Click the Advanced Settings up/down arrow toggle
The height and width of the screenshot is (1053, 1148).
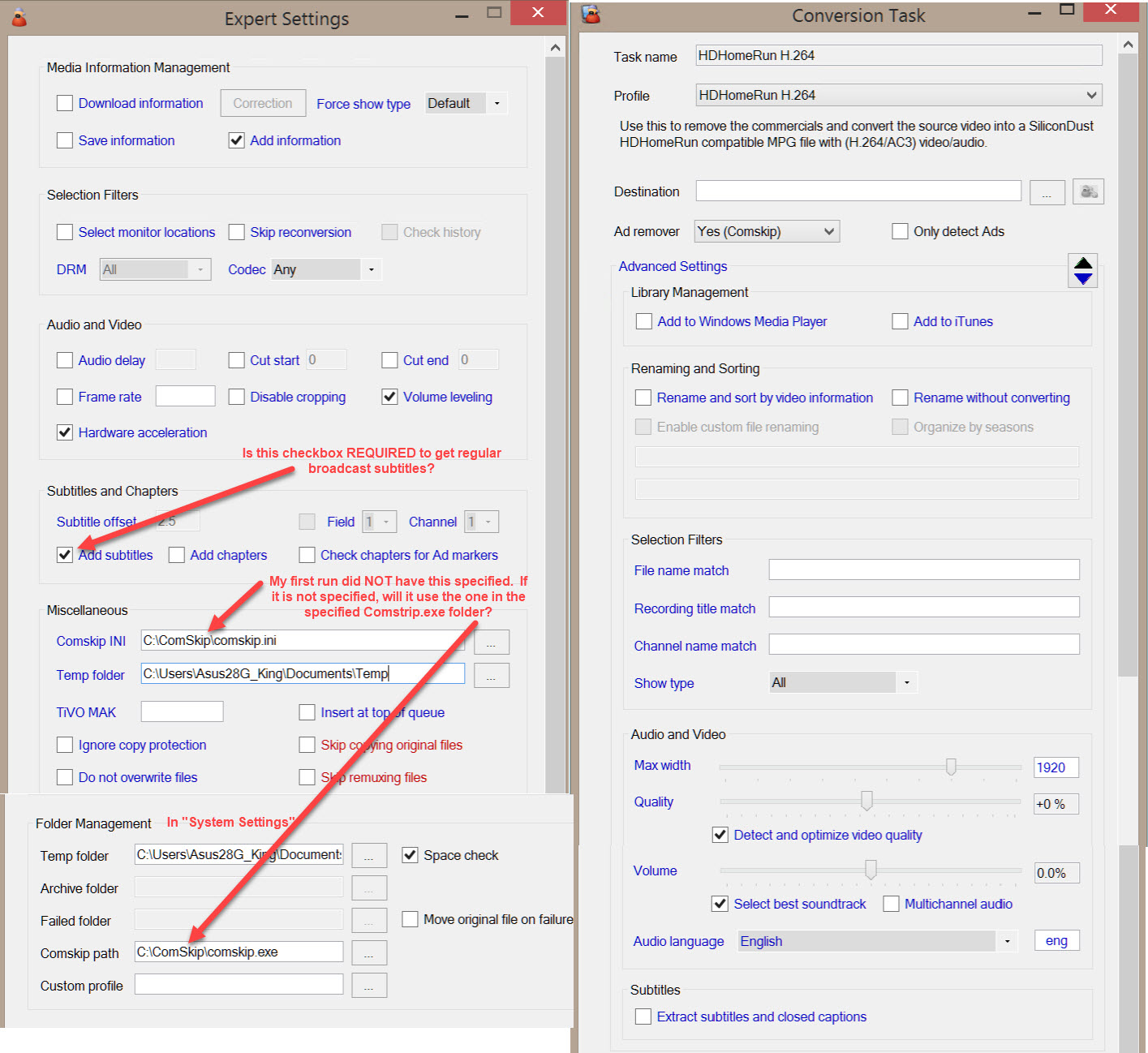1083,270
